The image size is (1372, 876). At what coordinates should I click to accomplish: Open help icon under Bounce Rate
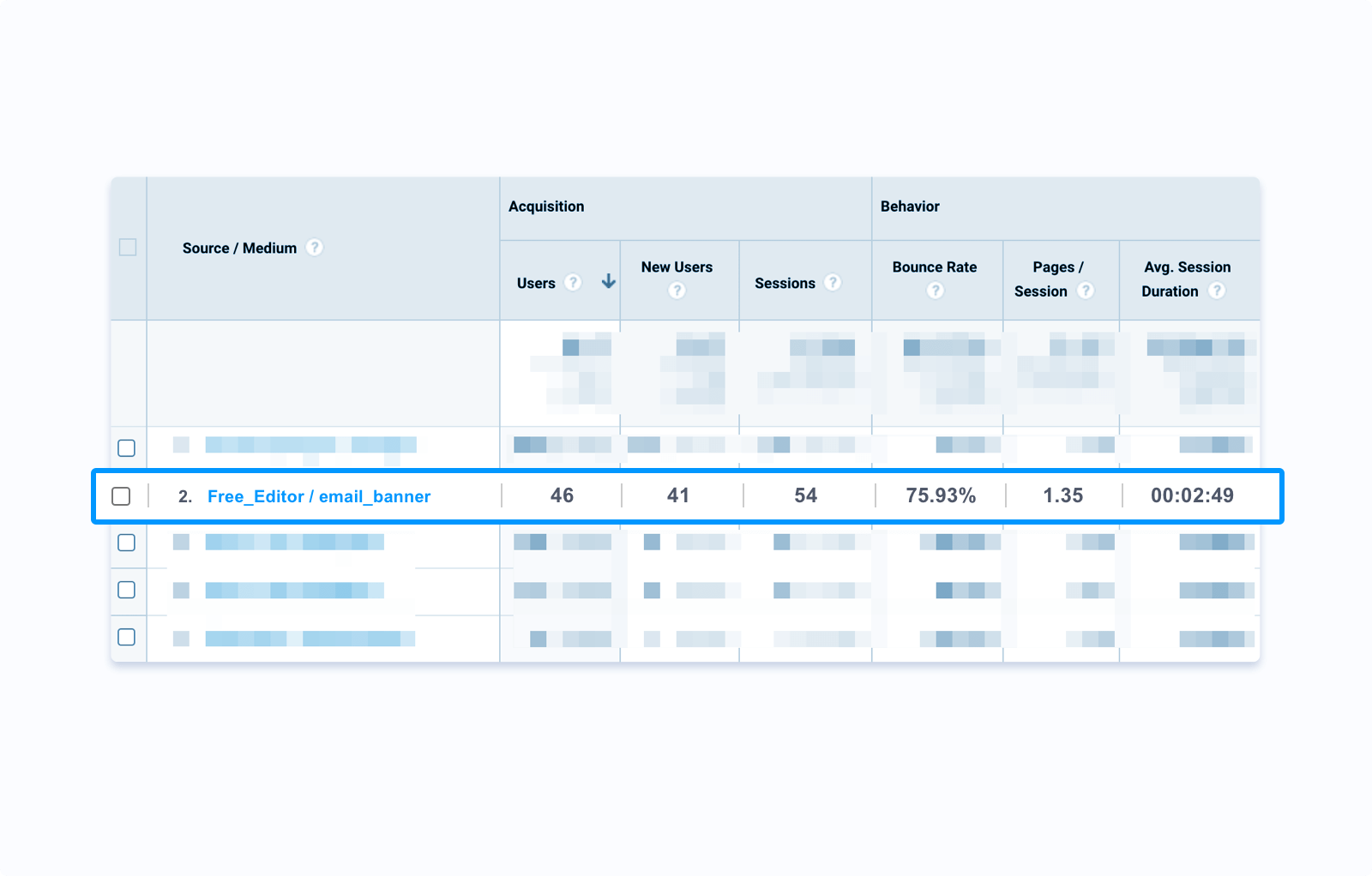(935, 291)
